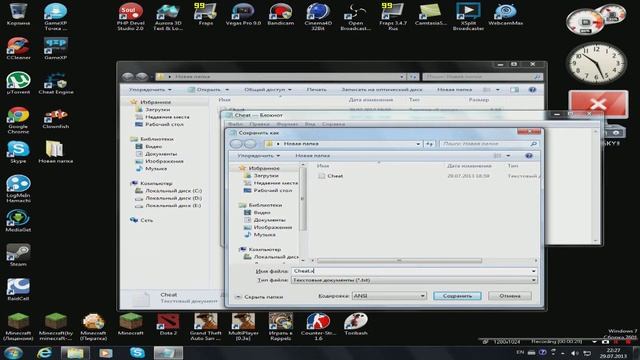640x360 pixels.
Task: Open the RaidCall desktop icon
Action: 18,289
